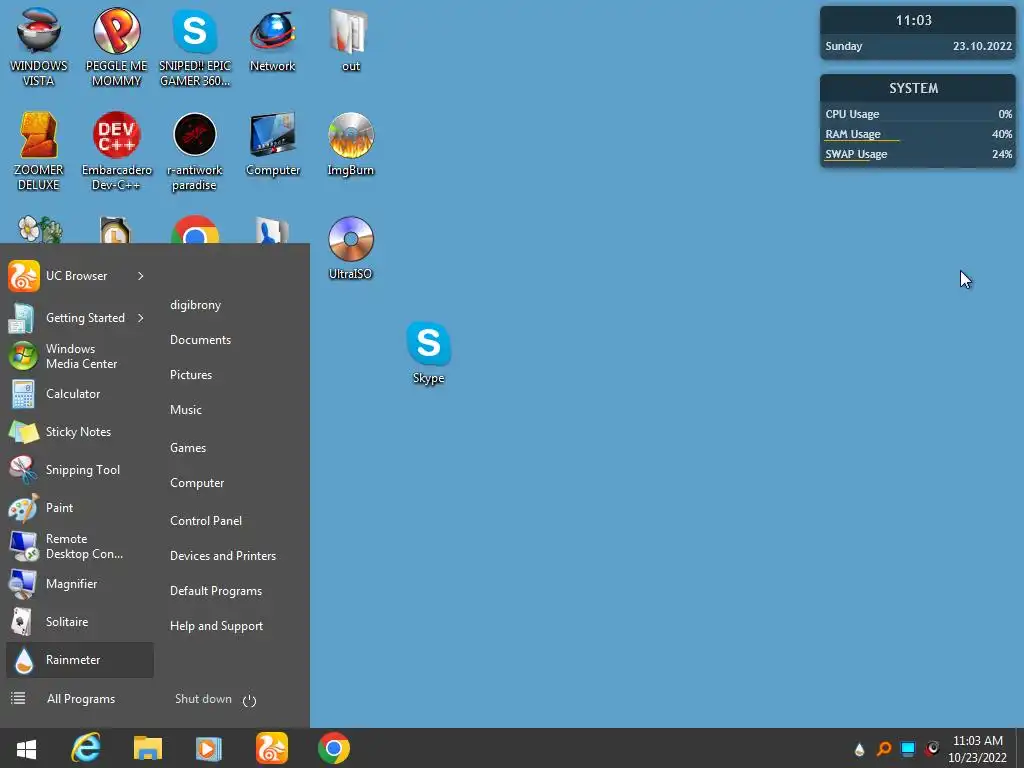Open Computer from Start menu right column
The width and height of the screenshot is (1024, 768).
pos(197,483)
